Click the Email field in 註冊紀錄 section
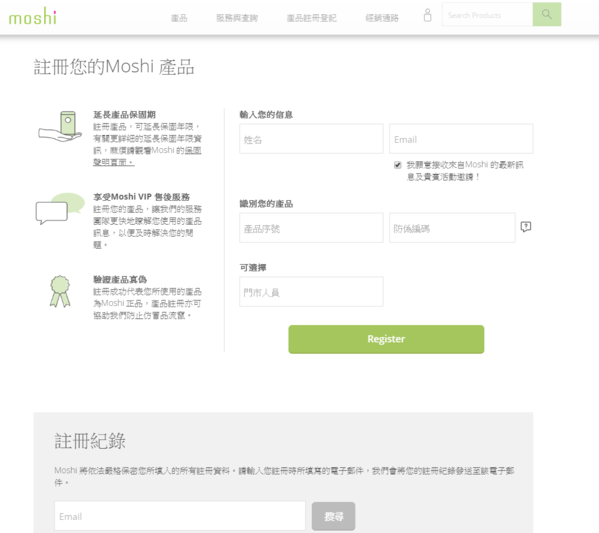This screenshot has width=599, height=533. point(180,516)
